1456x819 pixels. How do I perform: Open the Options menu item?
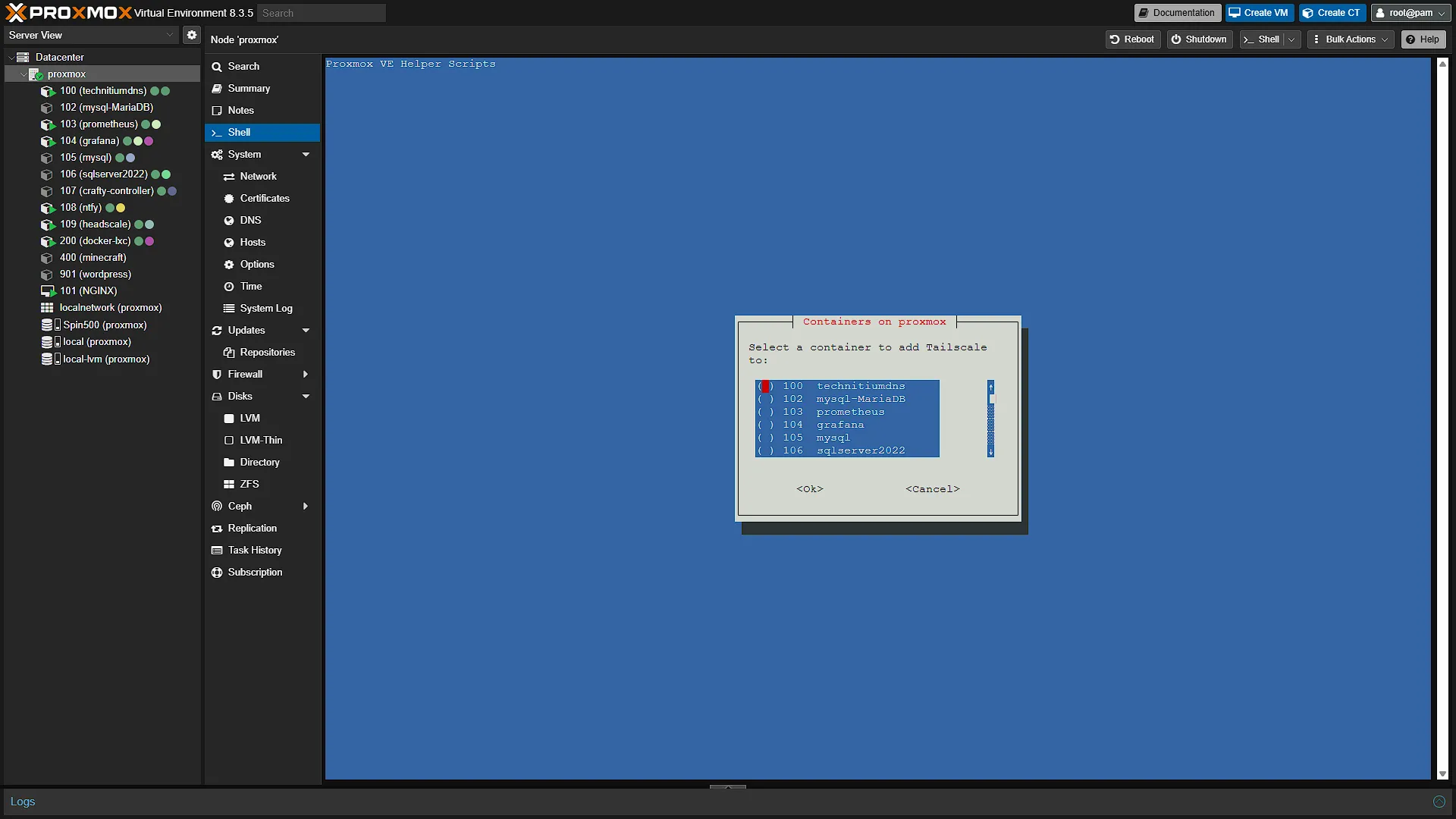click(x=262, y=265)
